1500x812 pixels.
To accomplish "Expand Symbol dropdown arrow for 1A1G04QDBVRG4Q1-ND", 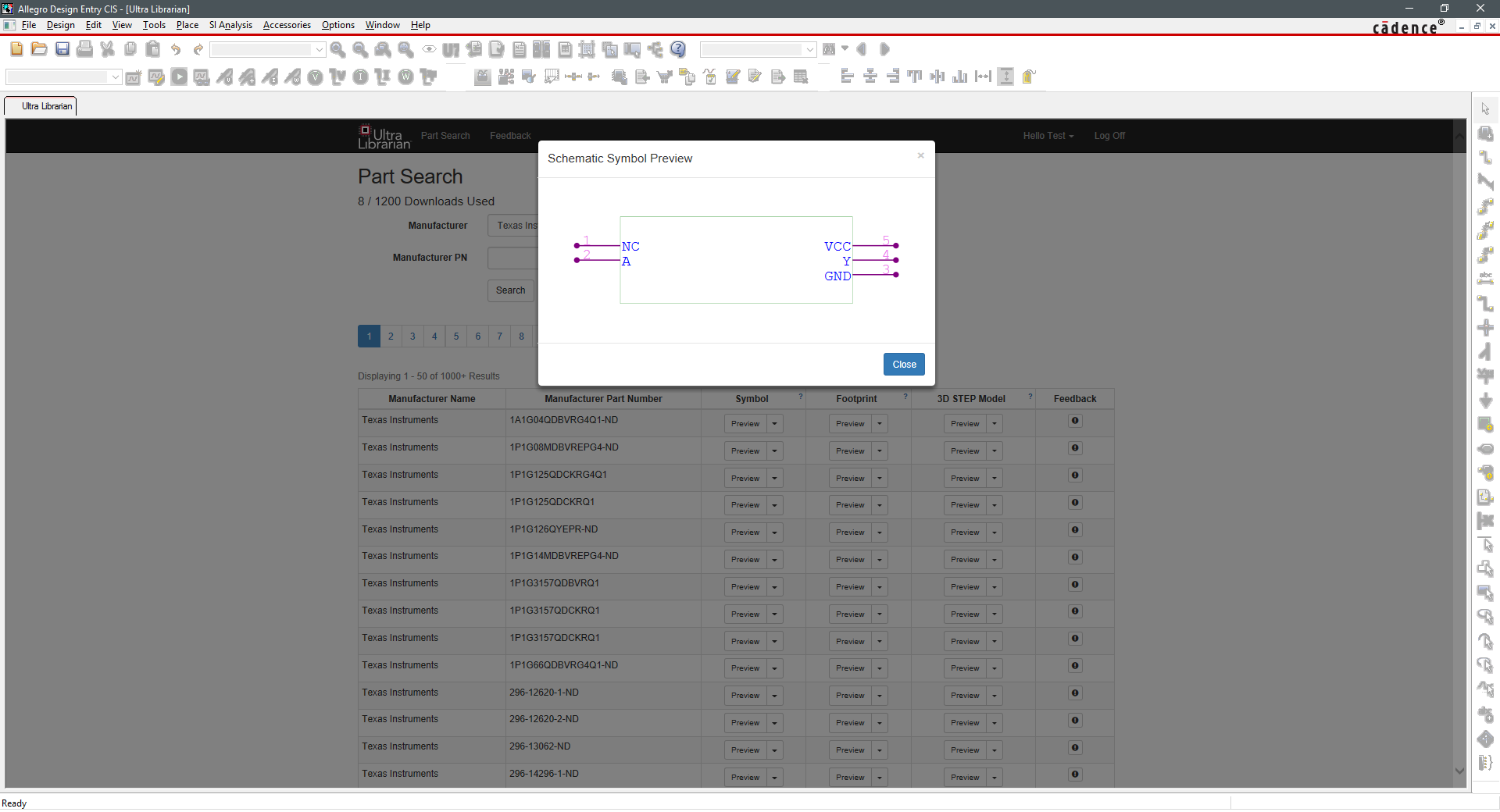I will pos(774,424).
